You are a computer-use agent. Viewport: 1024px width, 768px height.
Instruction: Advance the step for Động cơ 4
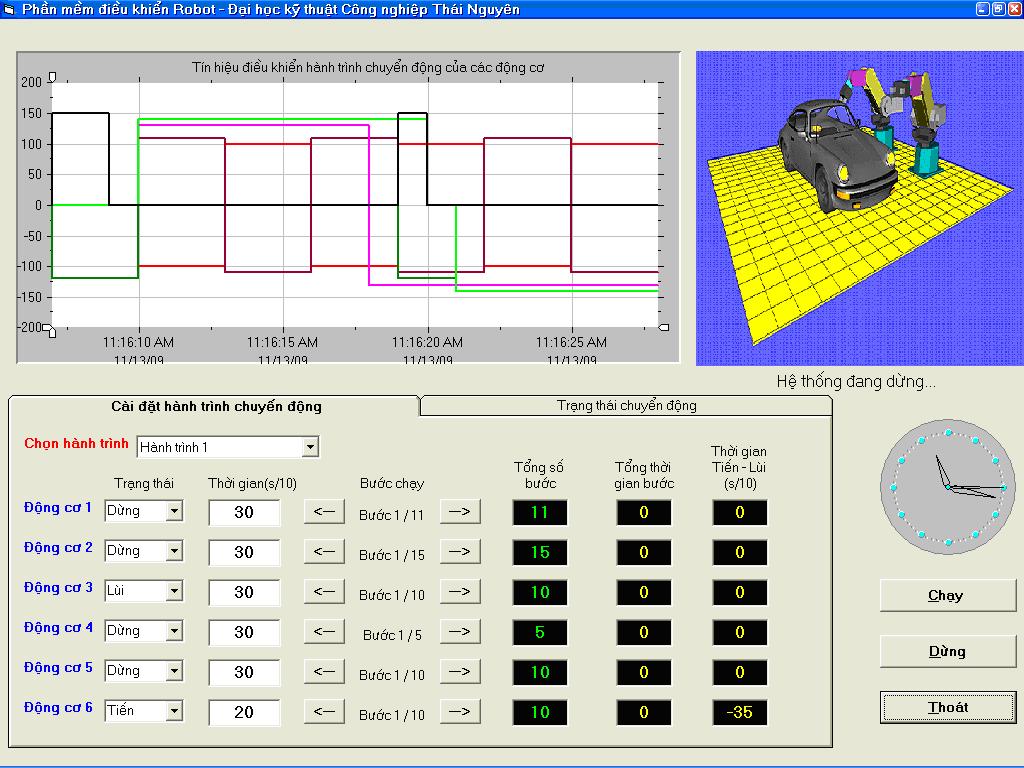pos(460,632)
